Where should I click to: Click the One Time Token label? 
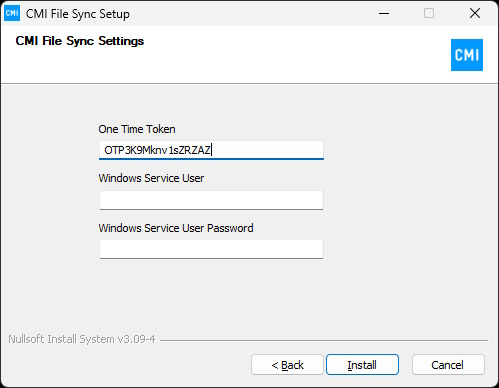[x=137, y=129]
